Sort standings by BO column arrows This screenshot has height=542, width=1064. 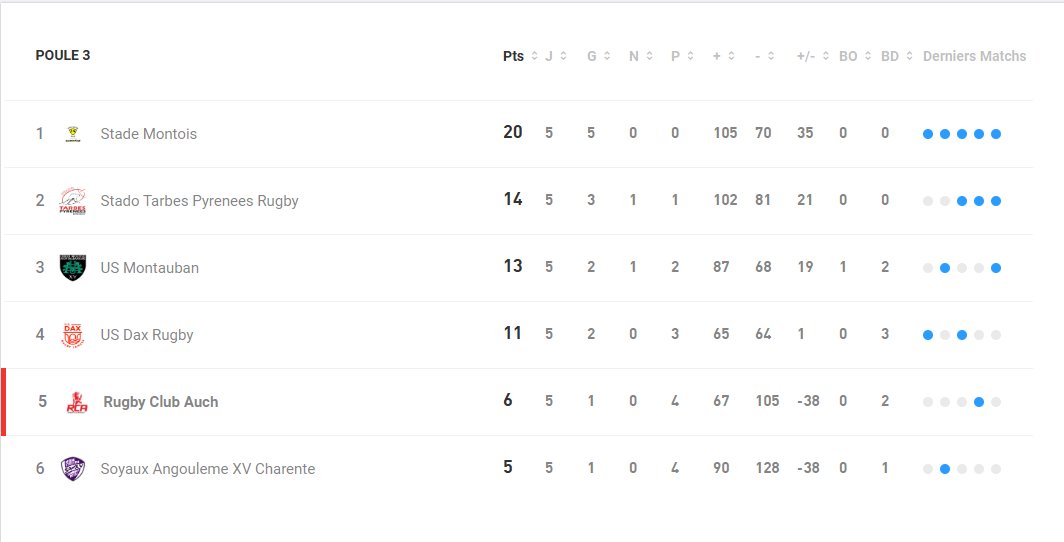867,56
